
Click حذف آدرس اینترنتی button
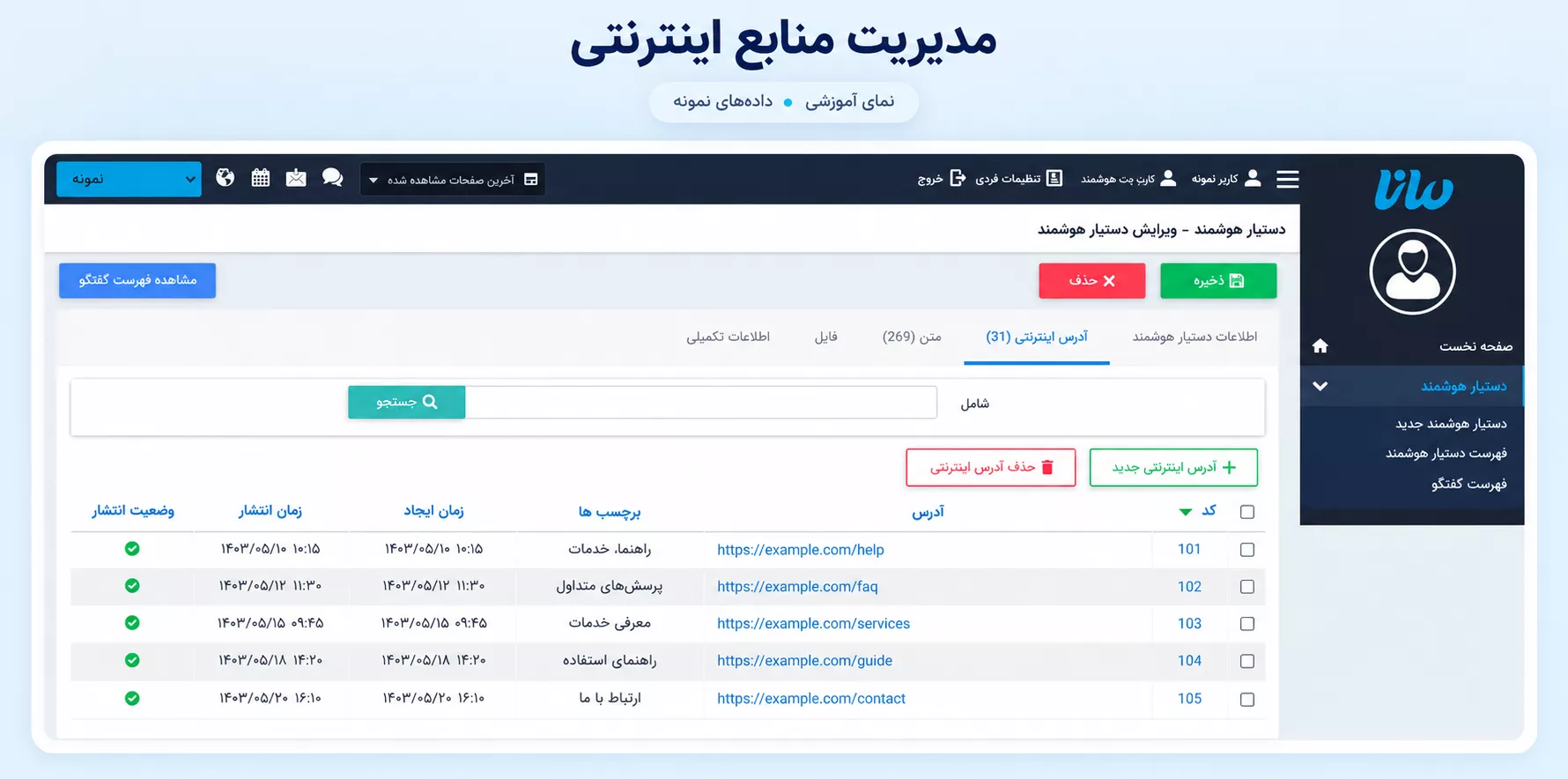click(991, 467)
